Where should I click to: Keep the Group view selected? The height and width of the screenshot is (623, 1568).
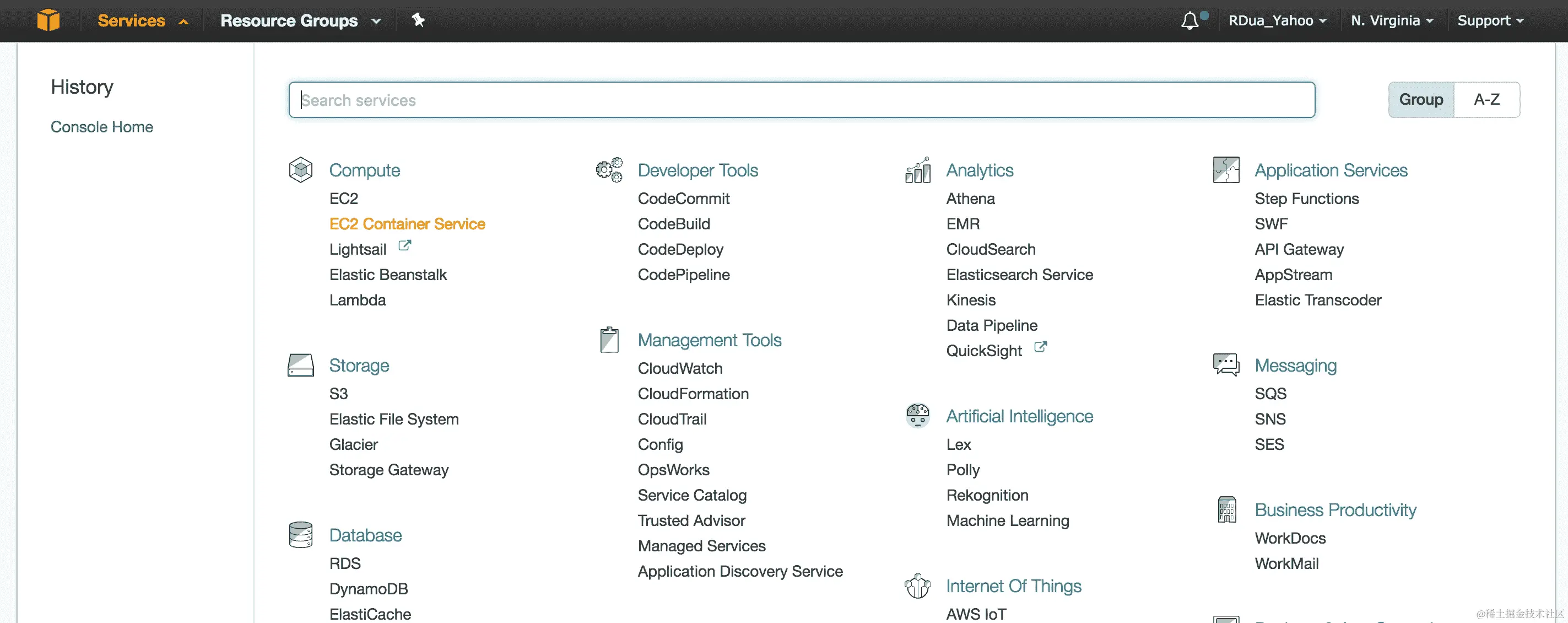(x=1421, y=99)
